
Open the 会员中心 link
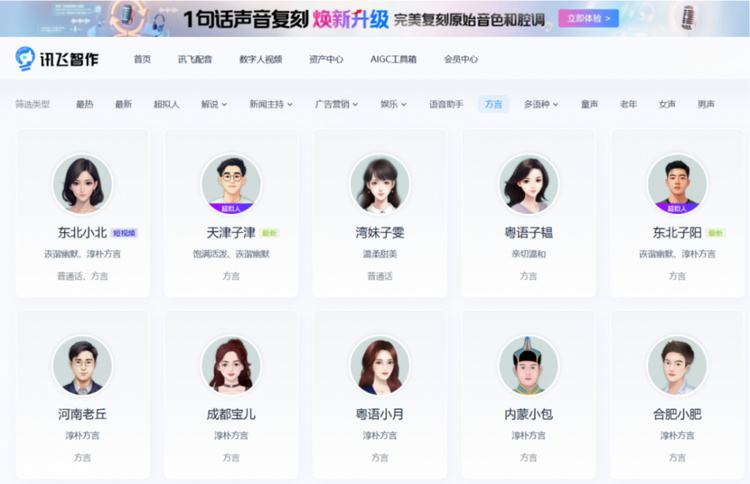[461, 59]
